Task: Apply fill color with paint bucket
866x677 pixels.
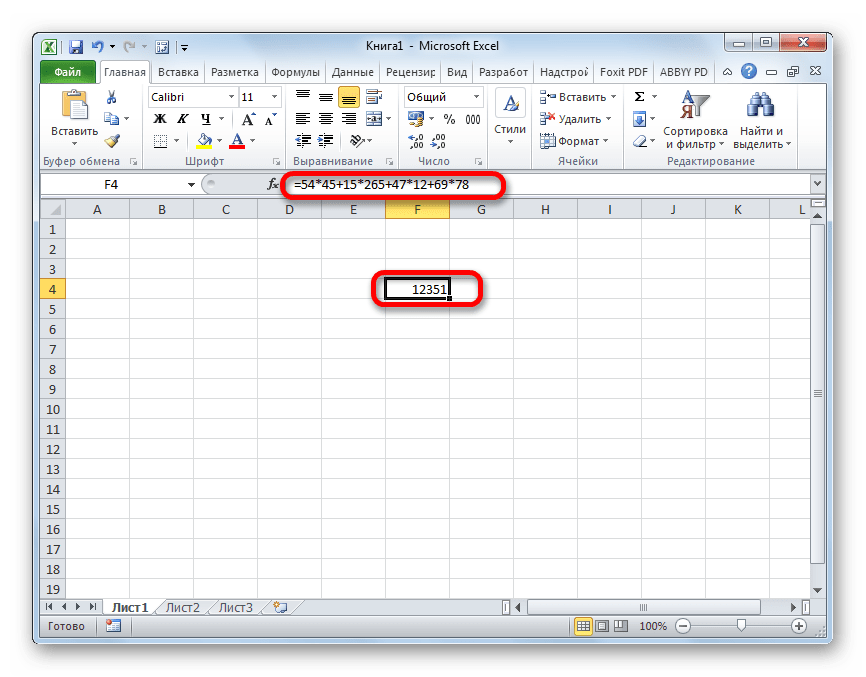Action: point(204,141)
